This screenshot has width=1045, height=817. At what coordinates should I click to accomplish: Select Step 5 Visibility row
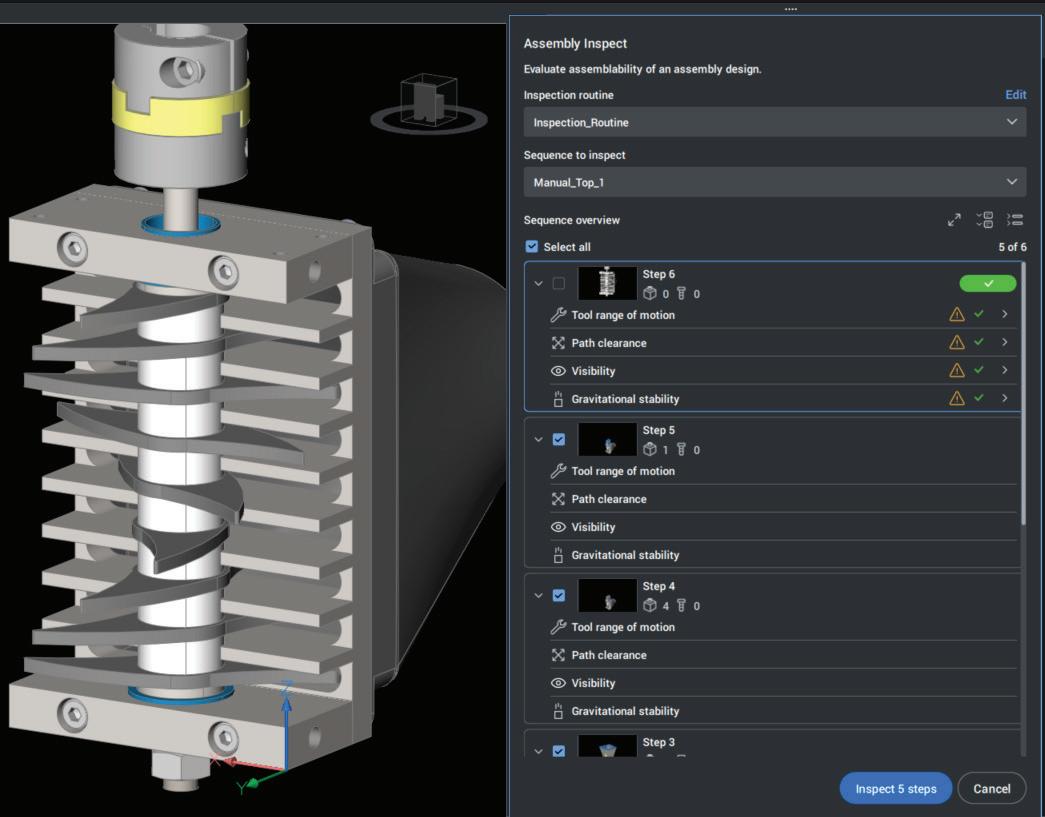tap(783, 527)
